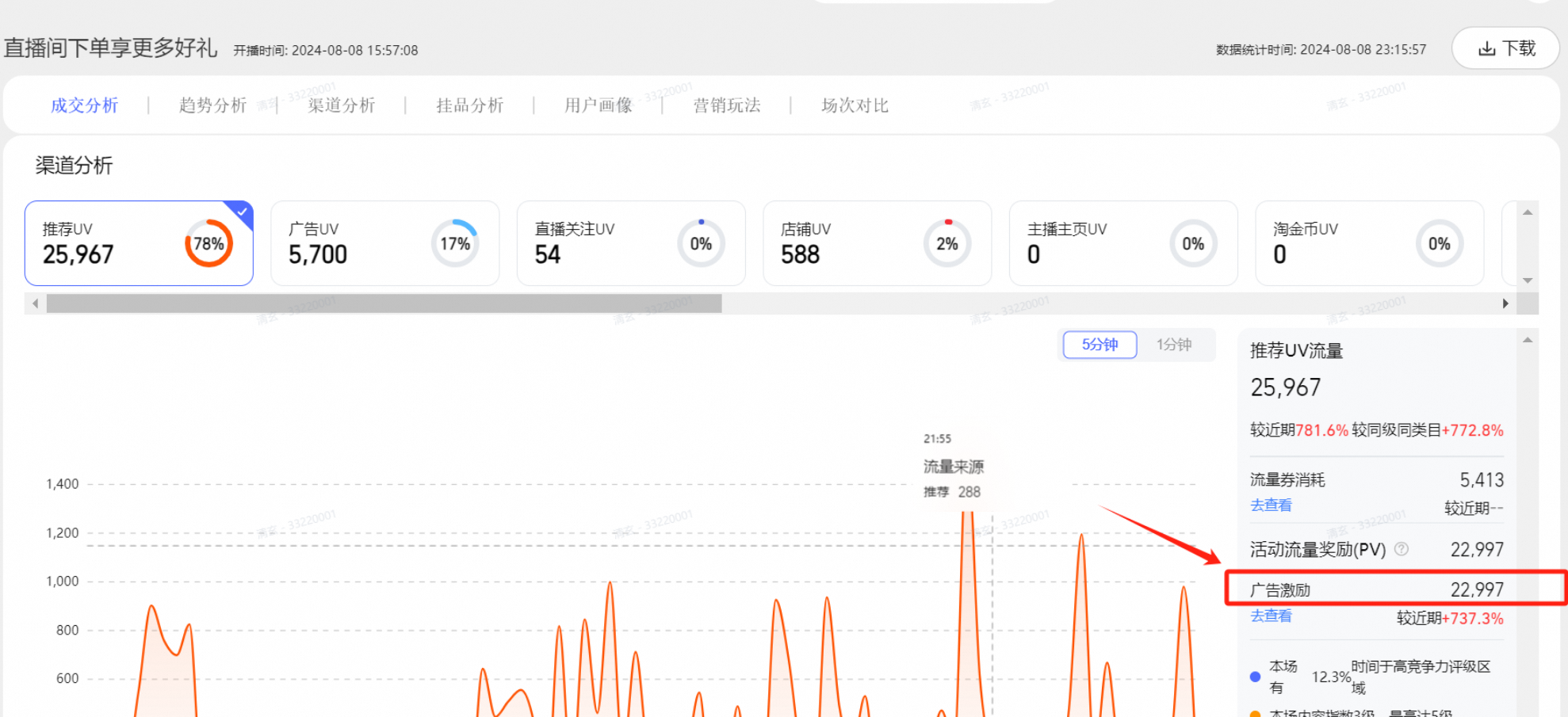This screenshot has height=717, width=1568.
Task: Click the 25,967 推荐UV流量 value in side panel
Action: [1286, 387]
